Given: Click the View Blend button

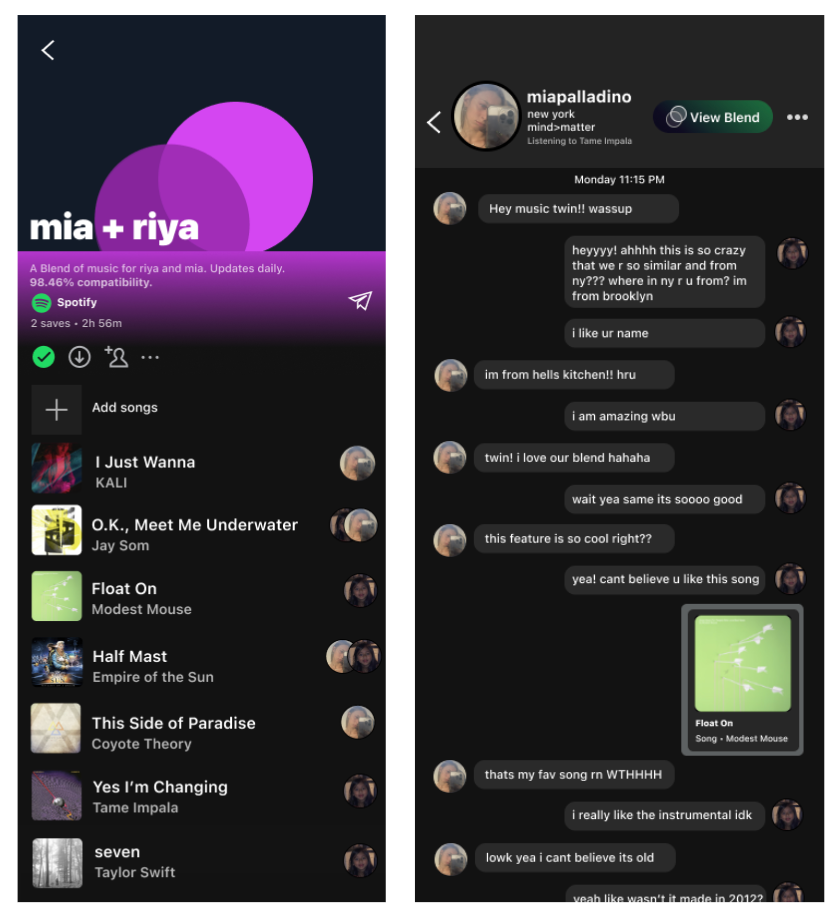Looking at the screenshot, I should [713, 117].
